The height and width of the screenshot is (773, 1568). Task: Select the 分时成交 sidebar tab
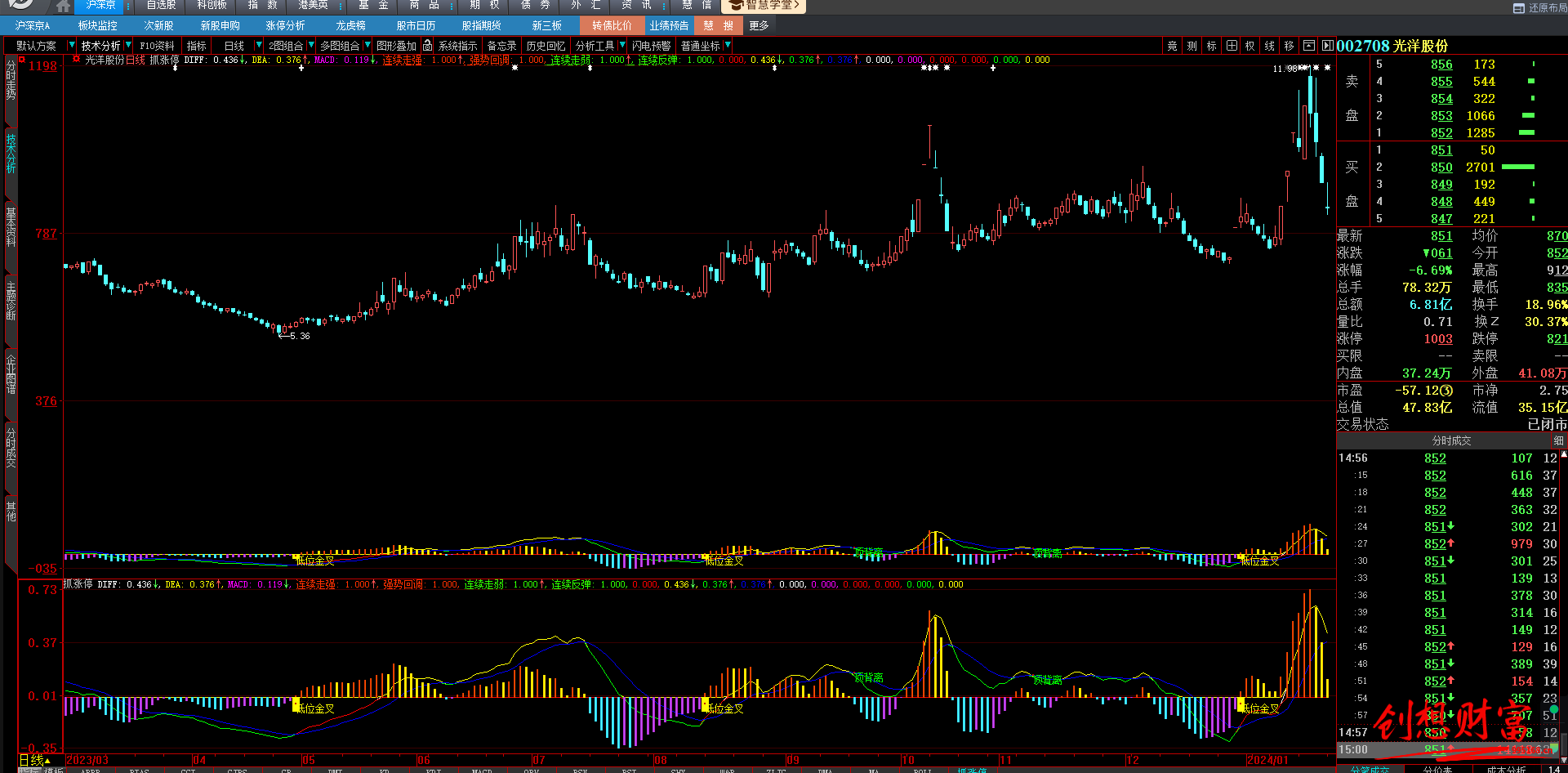(11, 448)
